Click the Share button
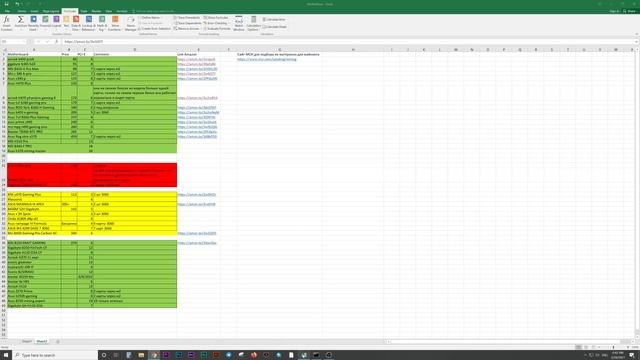 coord(630,11)
